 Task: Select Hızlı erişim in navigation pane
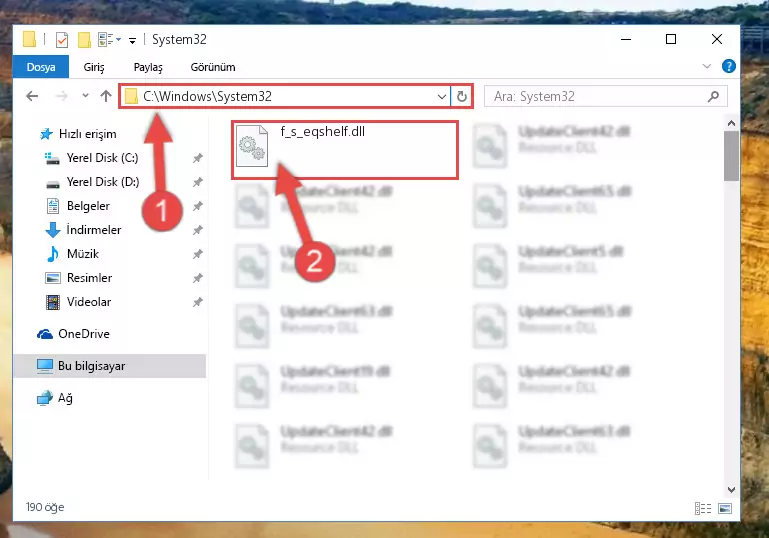click(x=87, y=134)
